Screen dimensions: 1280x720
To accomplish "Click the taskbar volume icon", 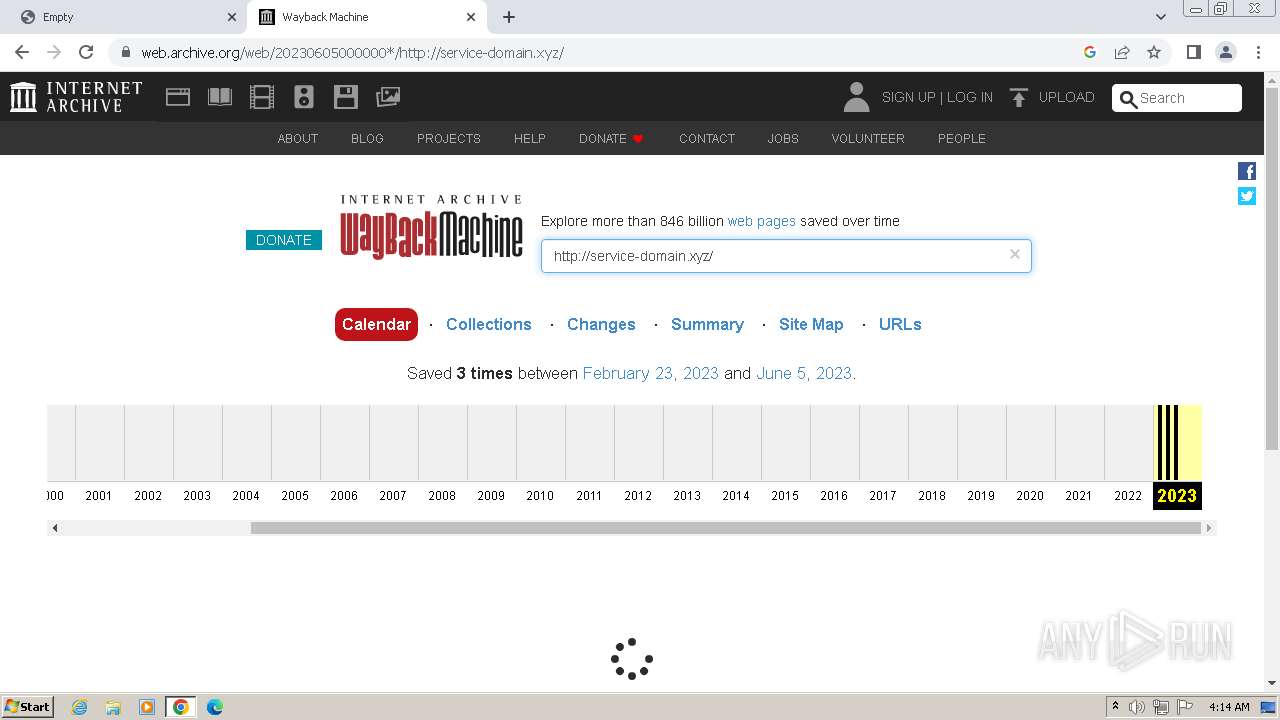I will click(1137, 707).
